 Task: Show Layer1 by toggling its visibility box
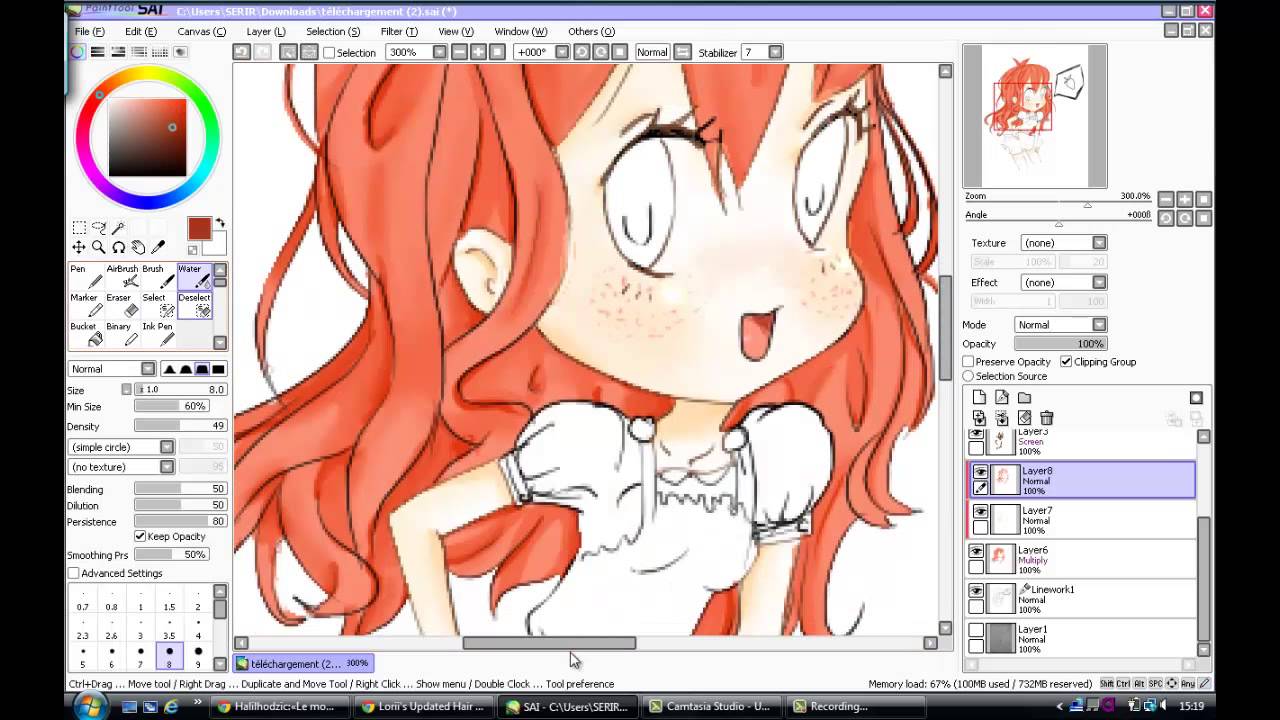(976, 630)
